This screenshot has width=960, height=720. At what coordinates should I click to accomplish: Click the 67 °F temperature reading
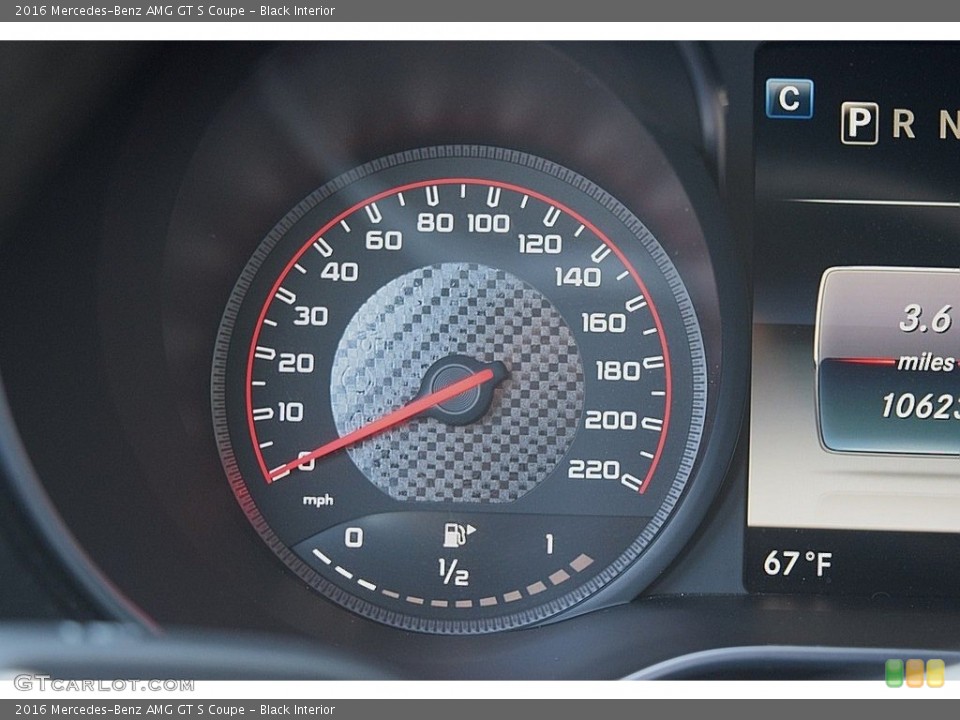[797, 563]
